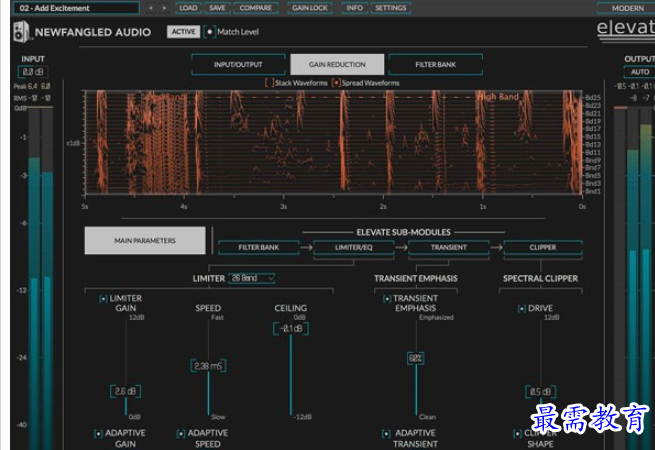The width and height of the screenshot is (655, 450).
Task: Toggle GAIN LOCK
Action: pos(310,8)
